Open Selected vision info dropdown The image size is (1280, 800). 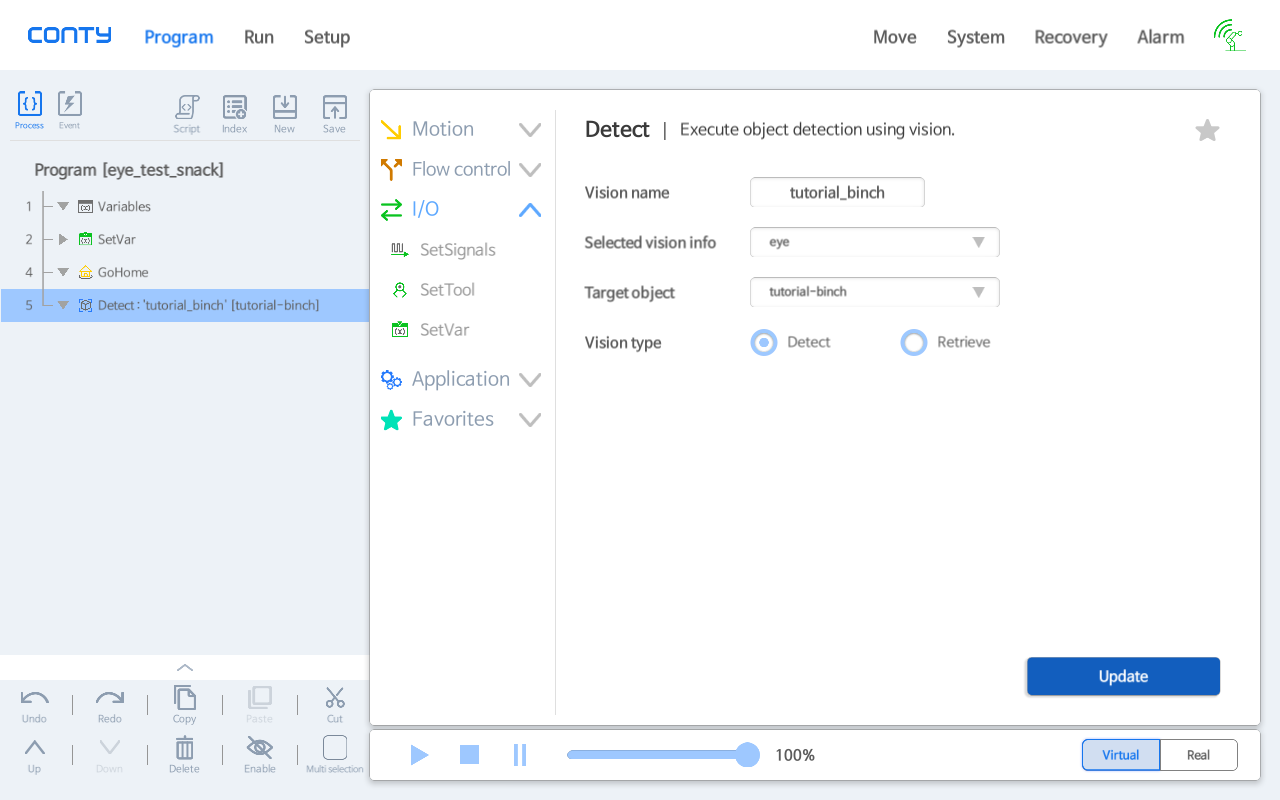tap(875, 242)
